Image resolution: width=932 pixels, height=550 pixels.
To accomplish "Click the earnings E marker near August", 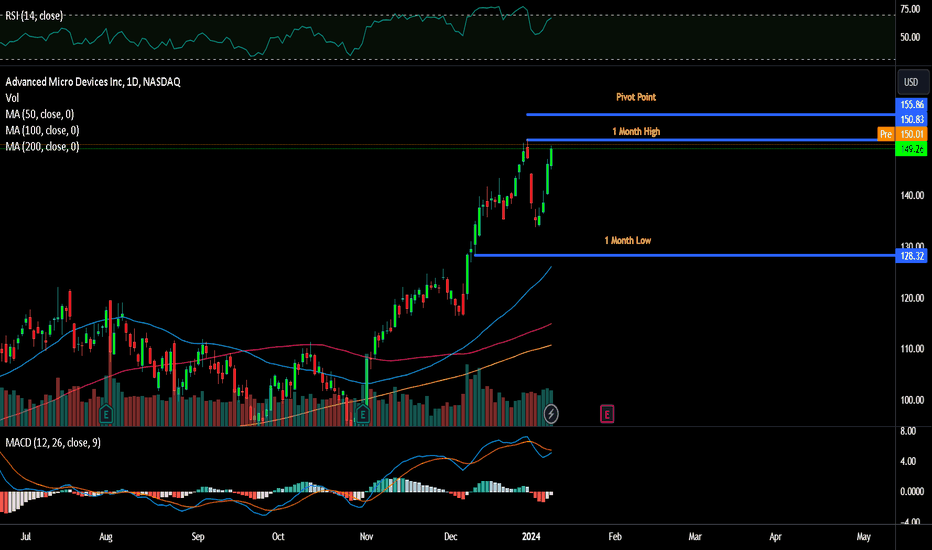I will pyautogui.click(x=106, y=413).
